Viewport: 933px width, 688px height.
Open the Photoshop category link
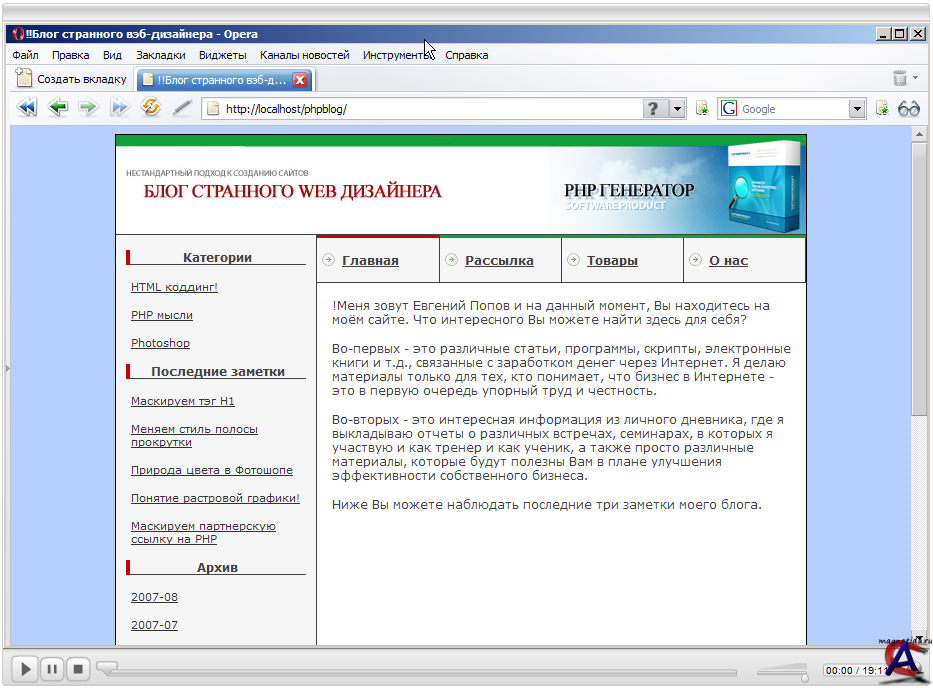tap(160, 343)
